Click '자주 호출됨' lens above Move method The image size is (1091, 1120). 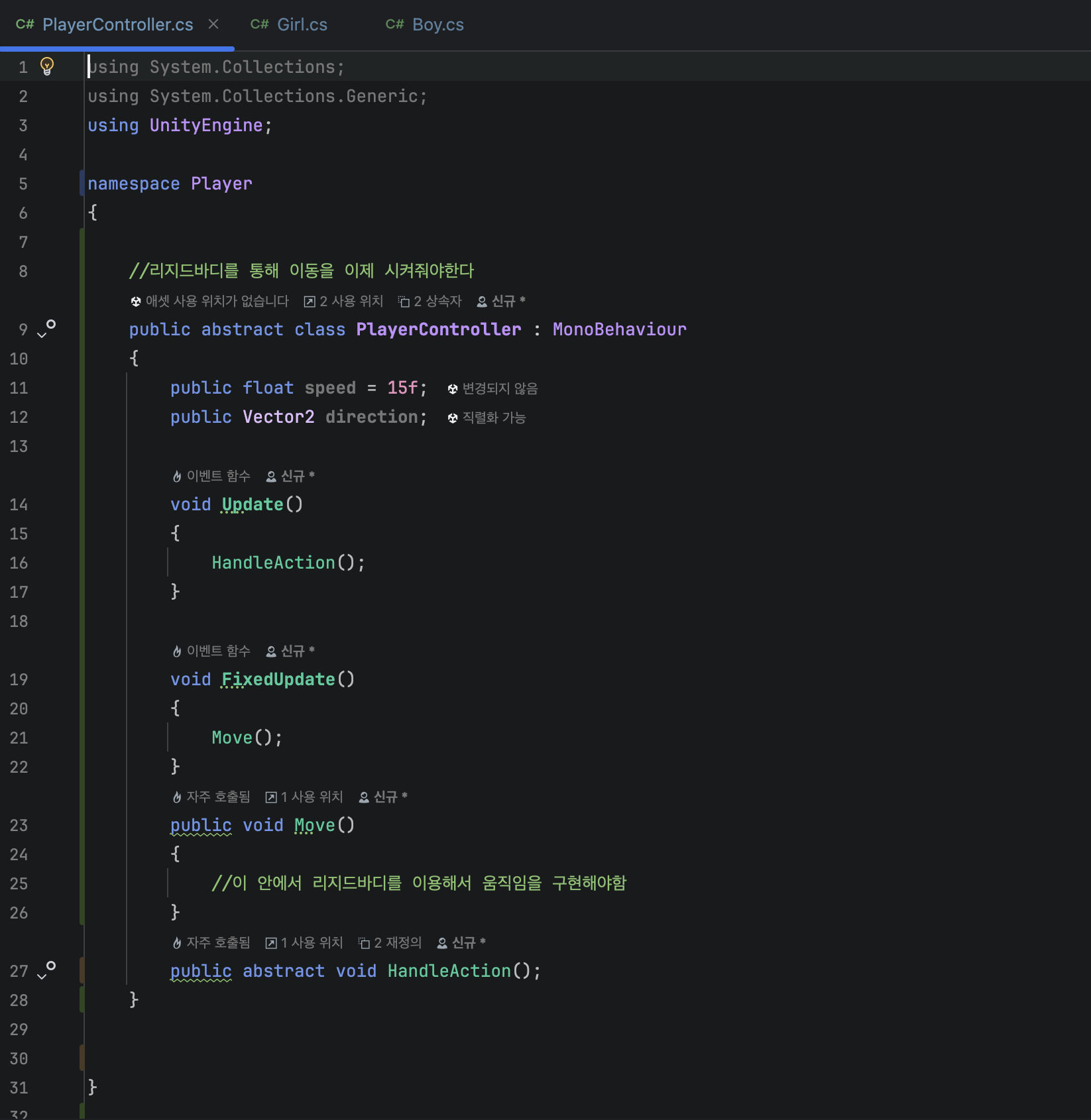coord(211,797)
